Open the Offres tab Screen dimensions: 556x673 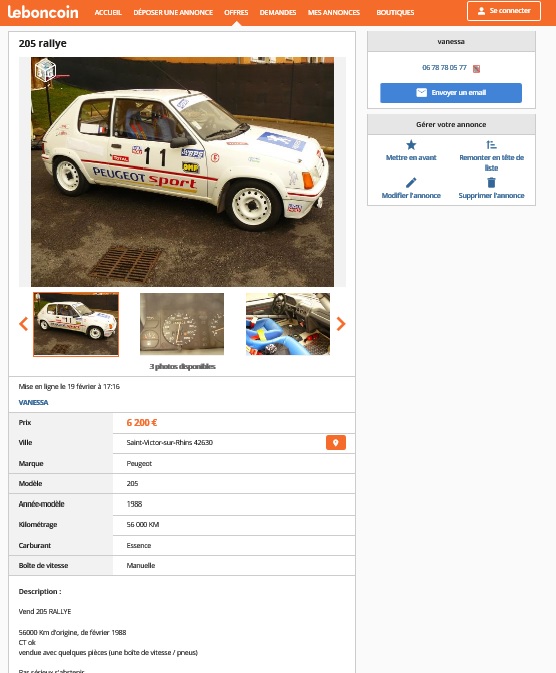pos(236,12)
